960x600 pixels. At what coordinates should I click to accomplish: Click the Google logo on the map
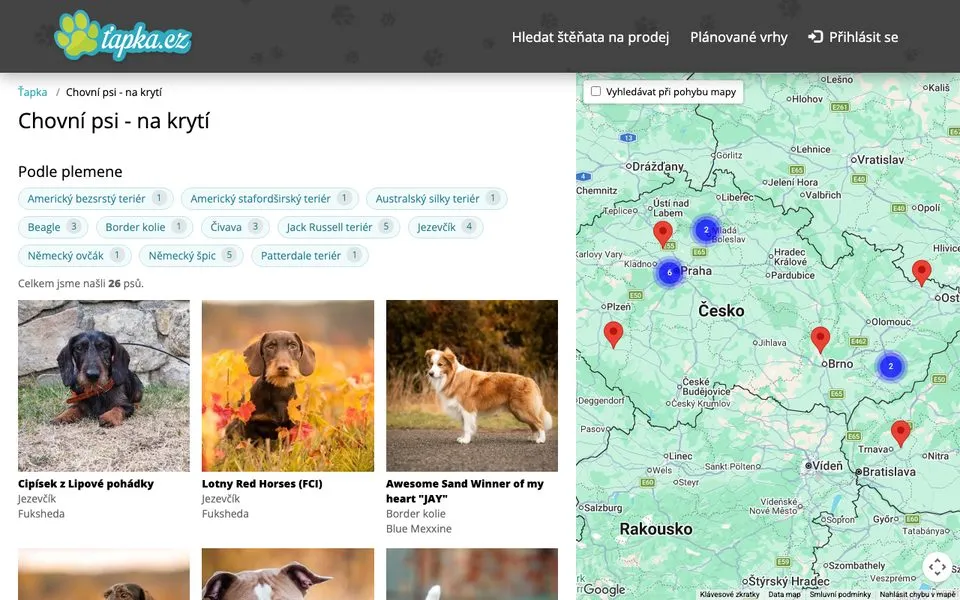(x=604, y=590)
